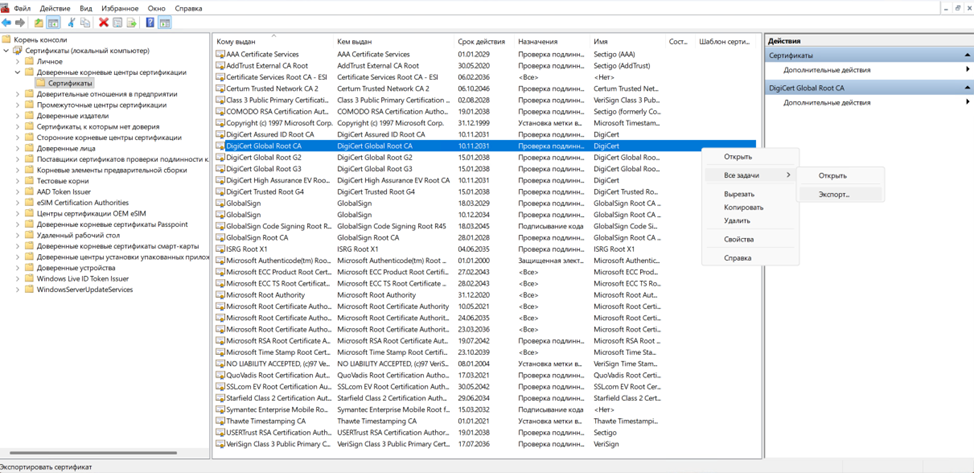This screenshot has height=473, width=974.
Task: Toggle the console tree show/hide toolbar icon
Action: [53, 22]
